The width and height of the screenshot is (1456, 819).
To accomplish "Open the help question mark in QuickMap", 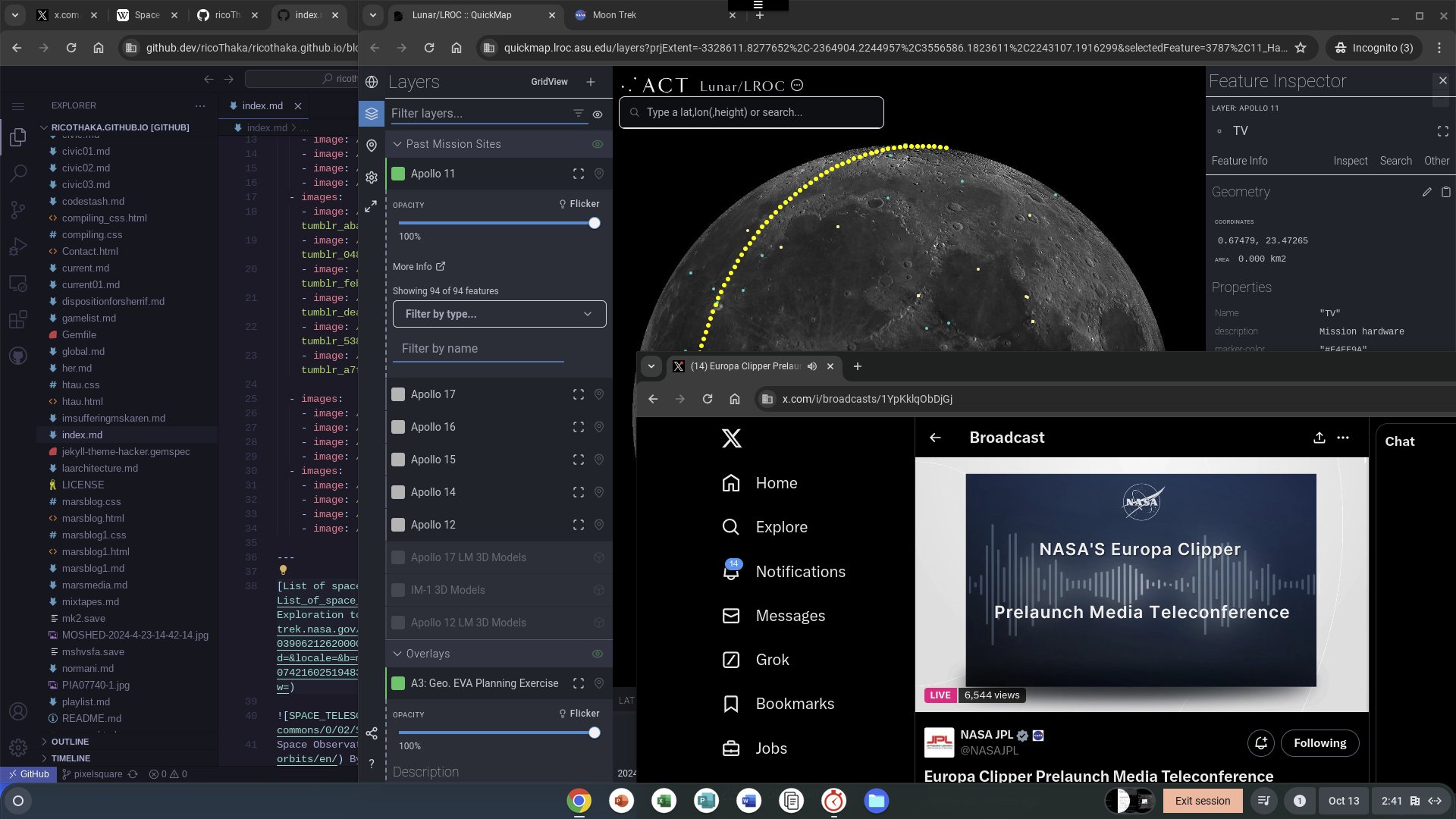I will [x=372, y=764].
